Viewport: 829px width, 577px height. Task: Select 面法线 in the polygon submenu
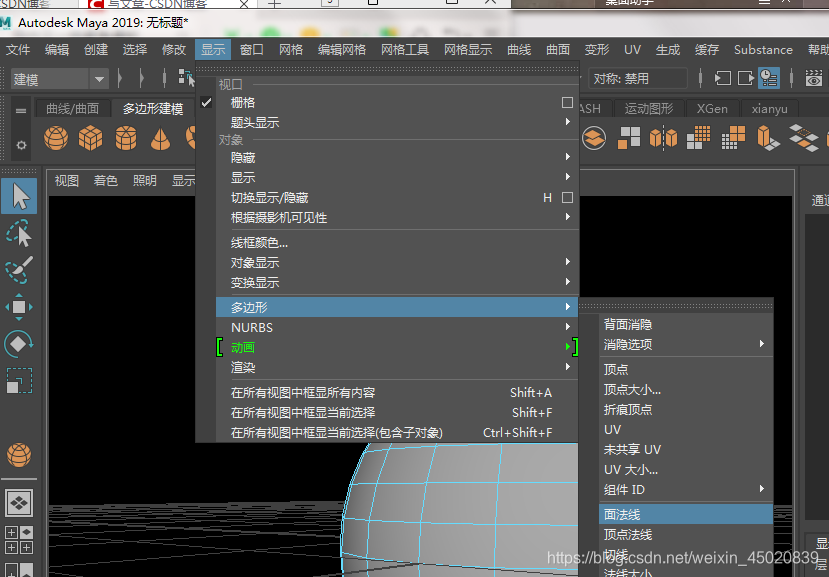tap(686, 514)
